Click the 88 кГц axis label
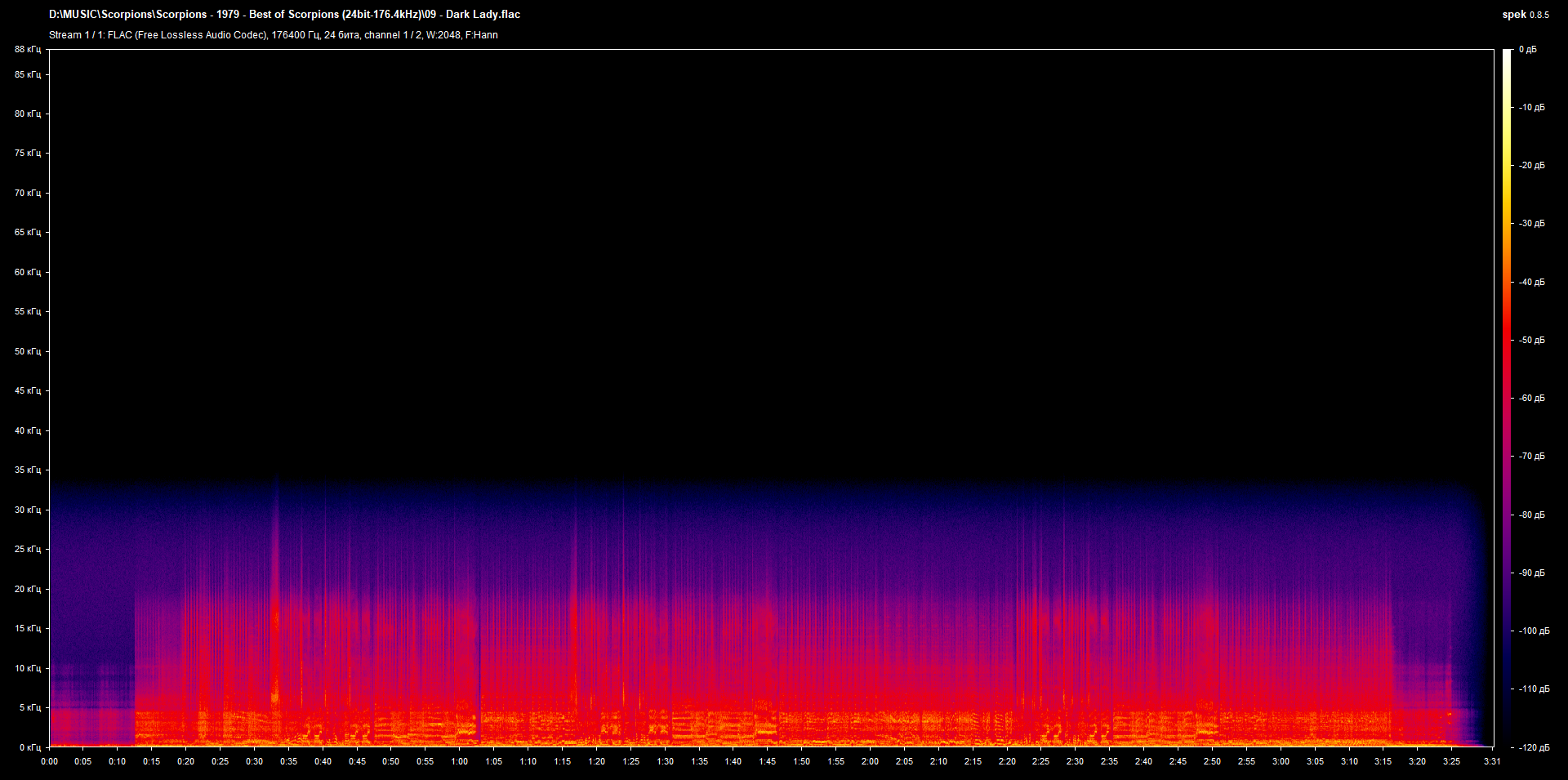The width and height of the screenshot is (1568, 780). (28, 49)
